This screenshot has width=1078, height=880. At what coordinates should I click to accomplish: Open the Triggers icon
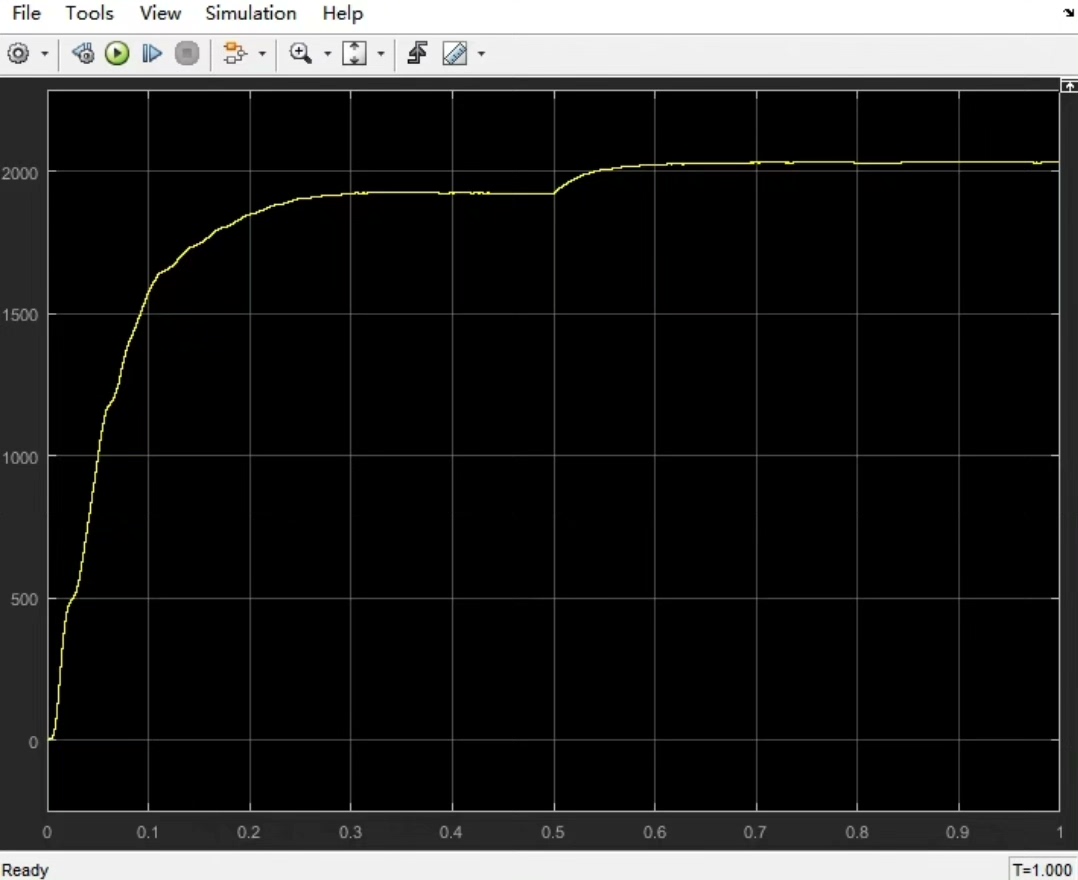point(417,54)
